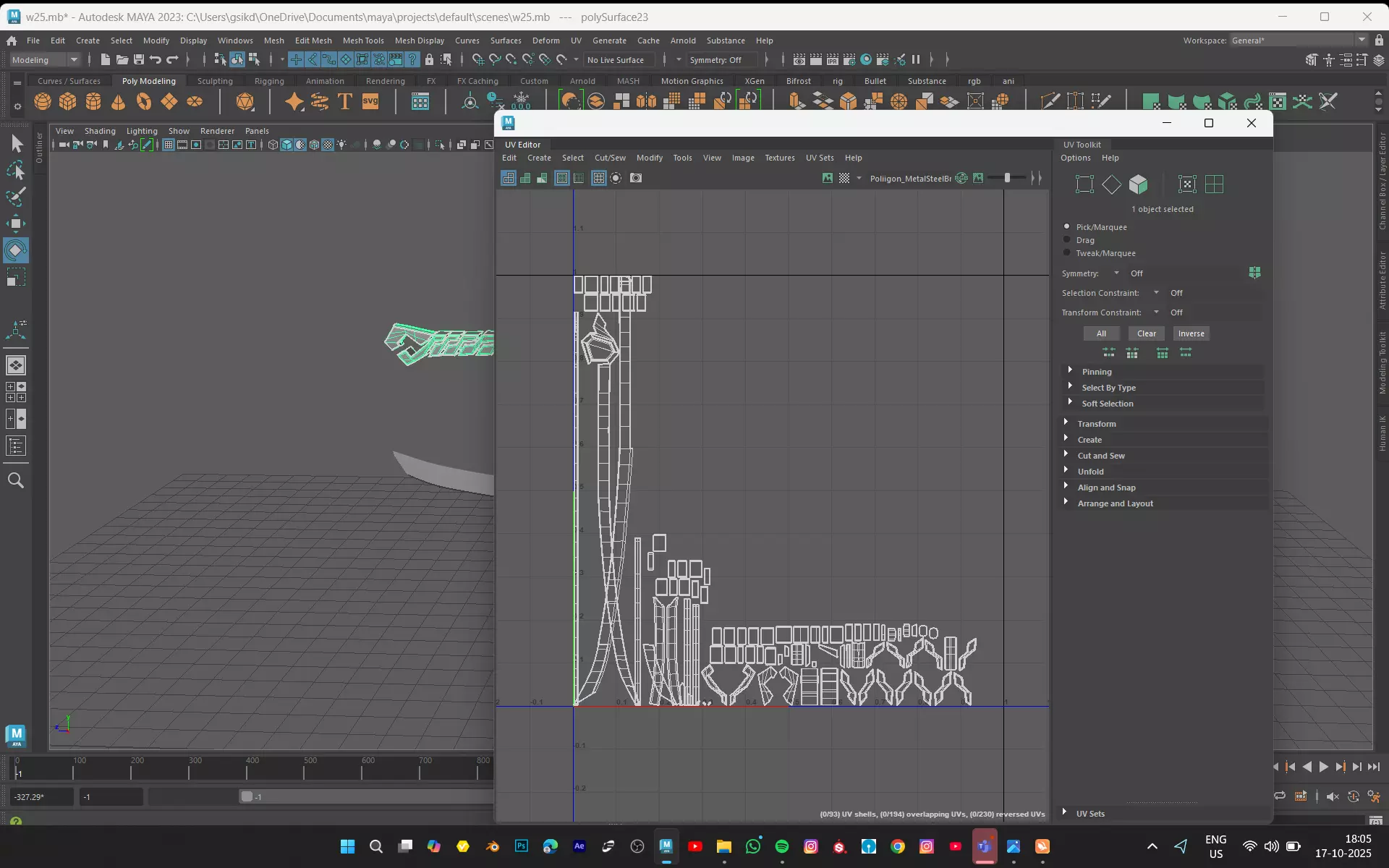Image resolution: width=1389 pixels, height=868 pixels.
Task: Select the UV shell selection icon in UV Toolkit
Action: point(1214,184)
